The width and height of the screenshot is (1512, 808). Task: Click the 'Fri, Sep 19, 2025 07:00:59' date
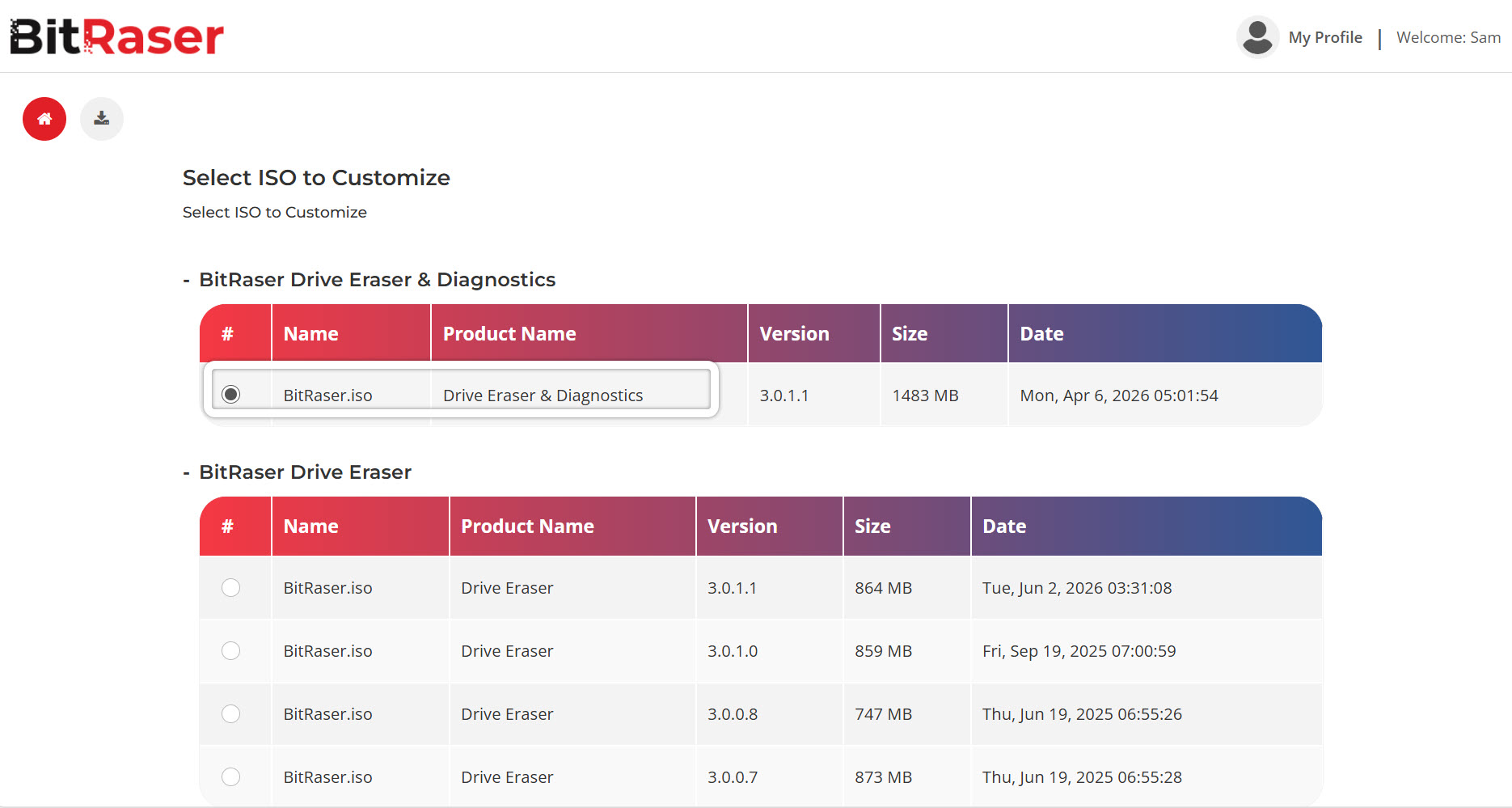point(1079,651)
